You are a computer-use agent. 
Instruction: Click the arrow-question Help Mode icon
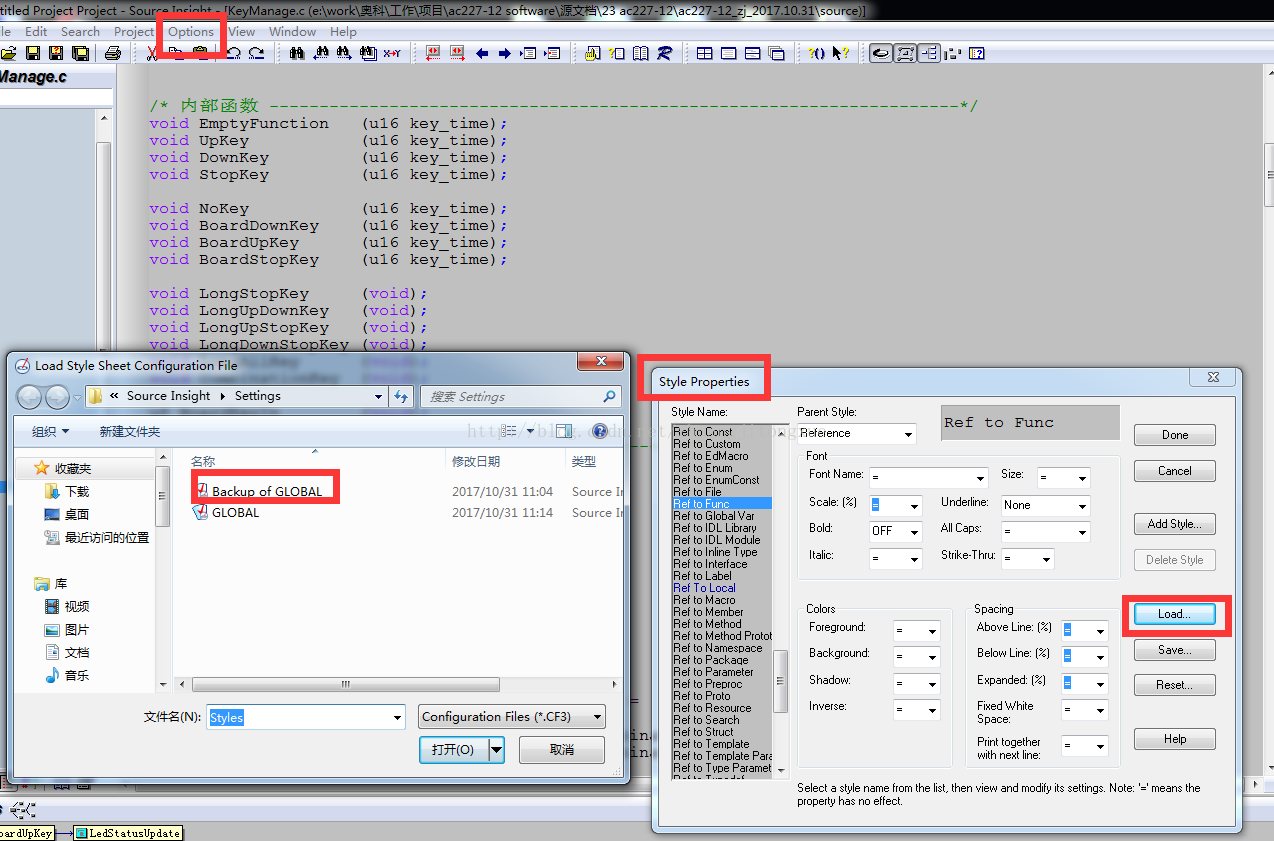coord(840,53)
